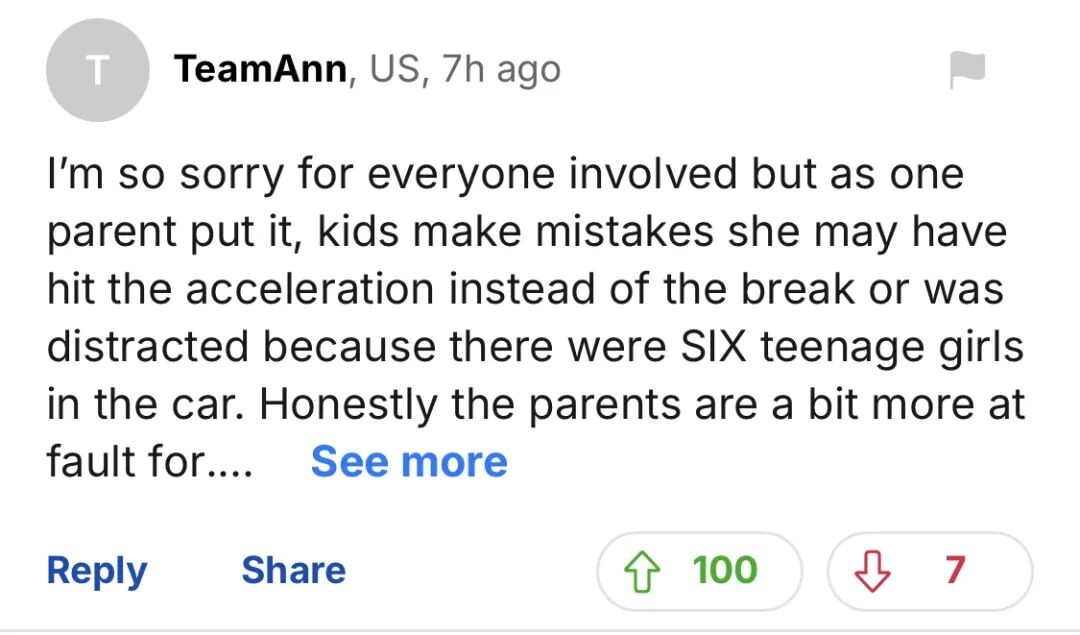The image size is (1080, 635).
Task: Click the downvote pill button's border
Action: click(x=1030, y=570)
